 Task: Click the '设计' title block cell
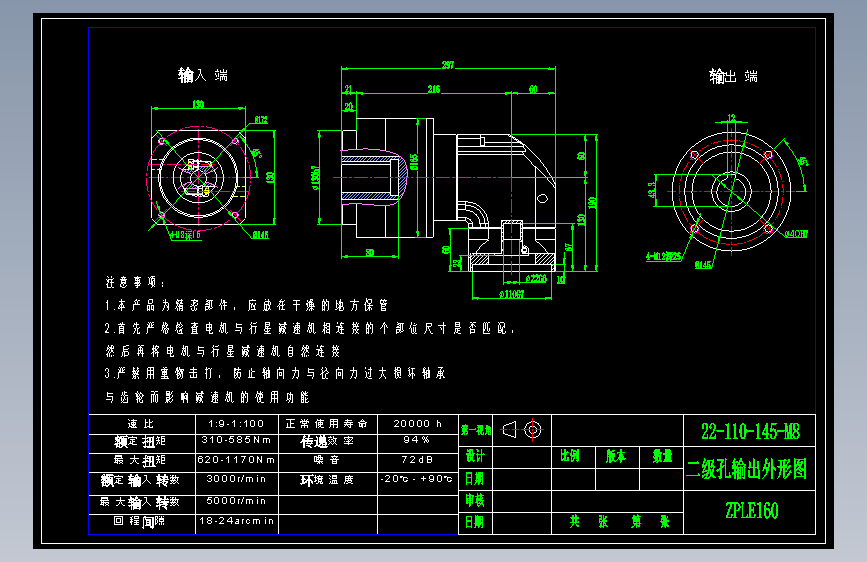(x=475, y=456)
